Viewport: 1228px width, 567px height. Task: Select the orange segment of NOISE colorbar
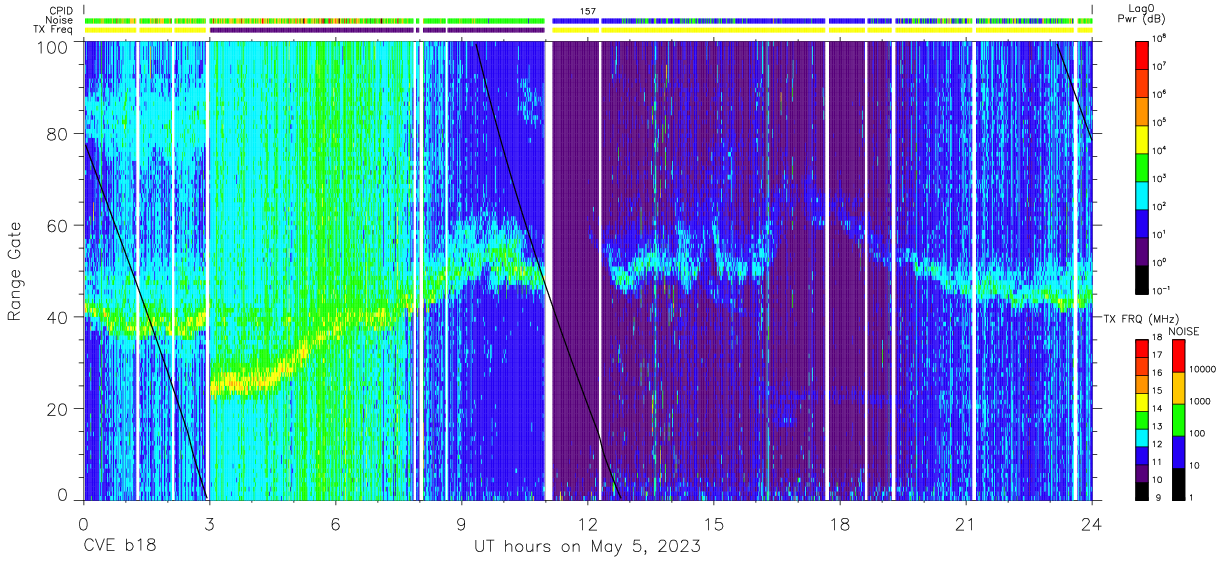[1178, 388]
